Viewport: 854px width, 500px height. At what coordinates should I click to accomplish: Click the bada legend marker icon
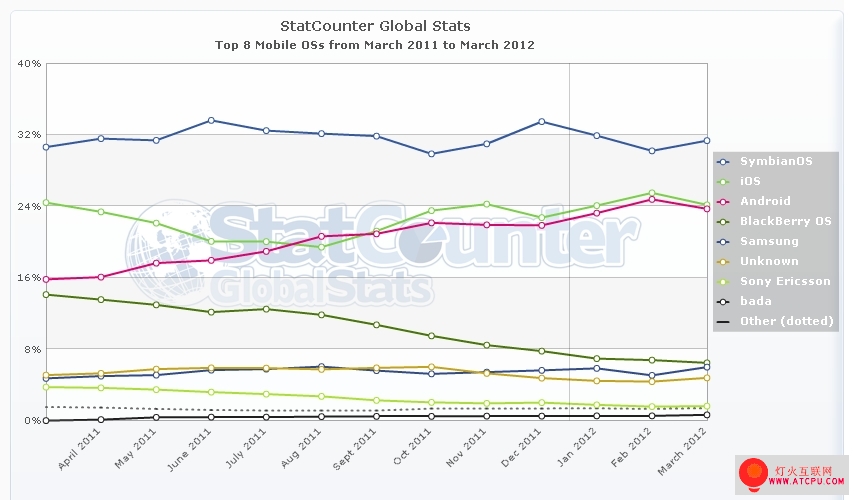coord(724,302)
